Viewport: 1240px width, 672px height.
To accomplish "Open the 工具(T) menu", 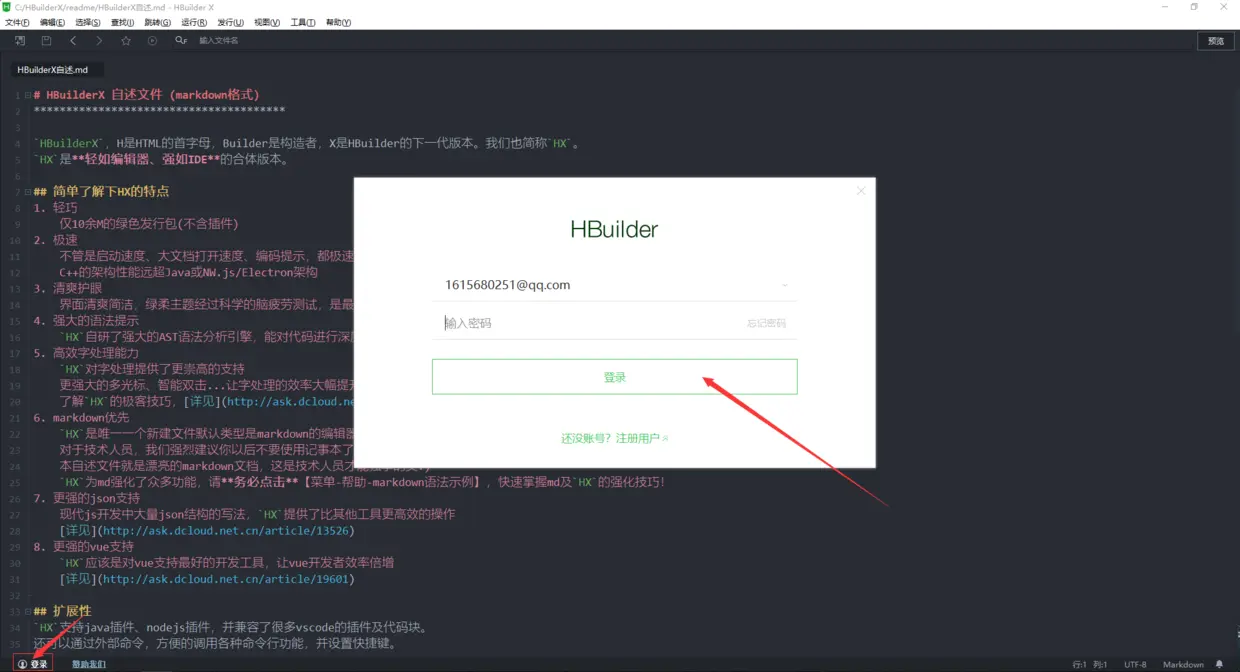I will (x=303, y=22).
